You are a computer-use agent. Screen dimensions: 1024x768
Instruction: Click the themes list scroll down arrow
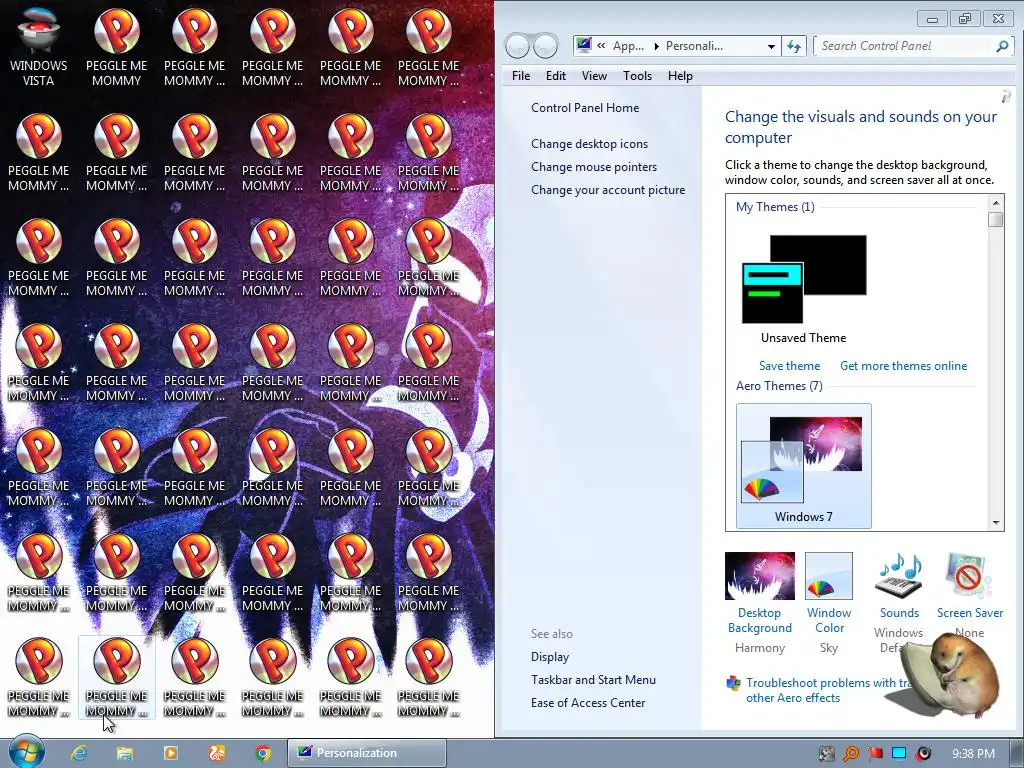(995, 522)
